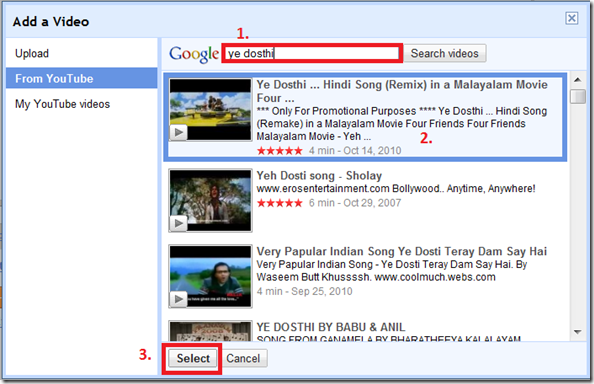Click 'Only For Promotional Purposes' description text
The image size is (594, 384).
coord(402,123)
